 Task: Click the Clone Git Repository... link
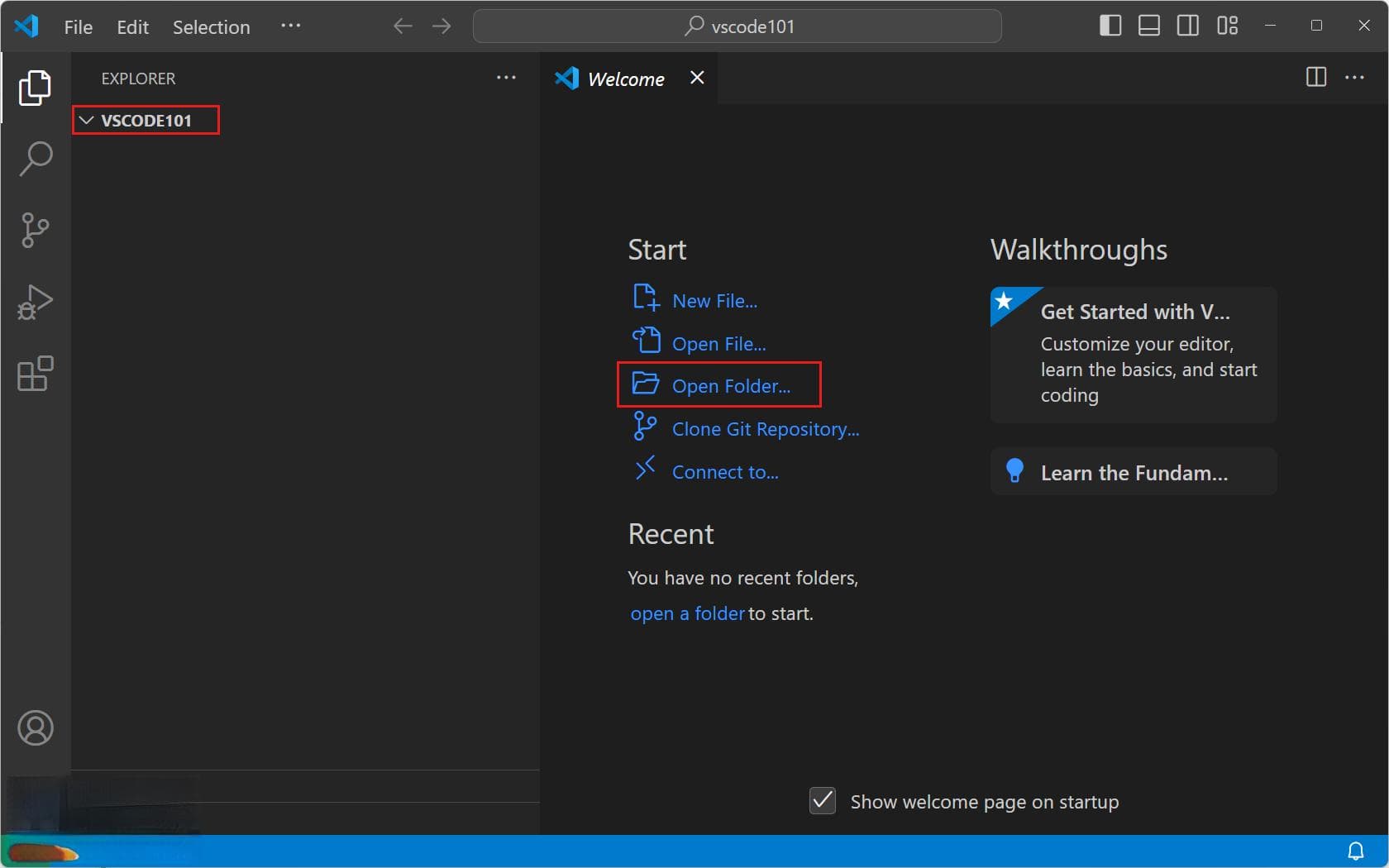[x=766, y=429]
